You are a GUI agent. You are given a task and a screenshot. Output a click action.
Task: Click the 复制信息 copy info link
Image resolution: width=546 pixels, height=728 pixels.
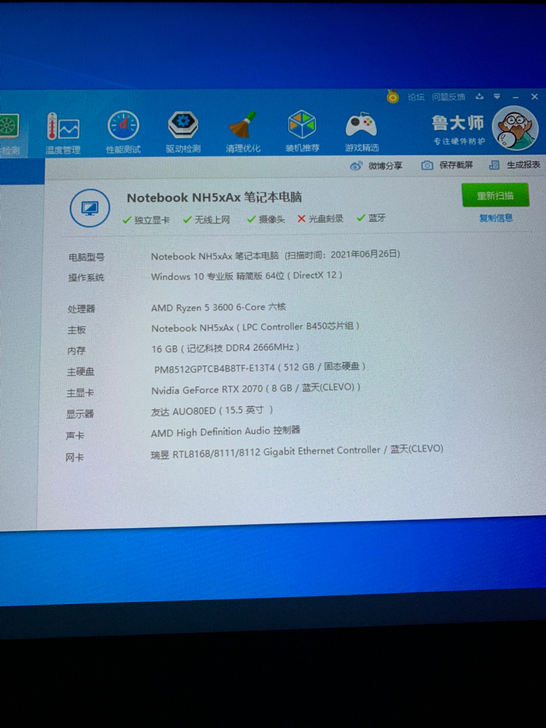tap(496, 218)
